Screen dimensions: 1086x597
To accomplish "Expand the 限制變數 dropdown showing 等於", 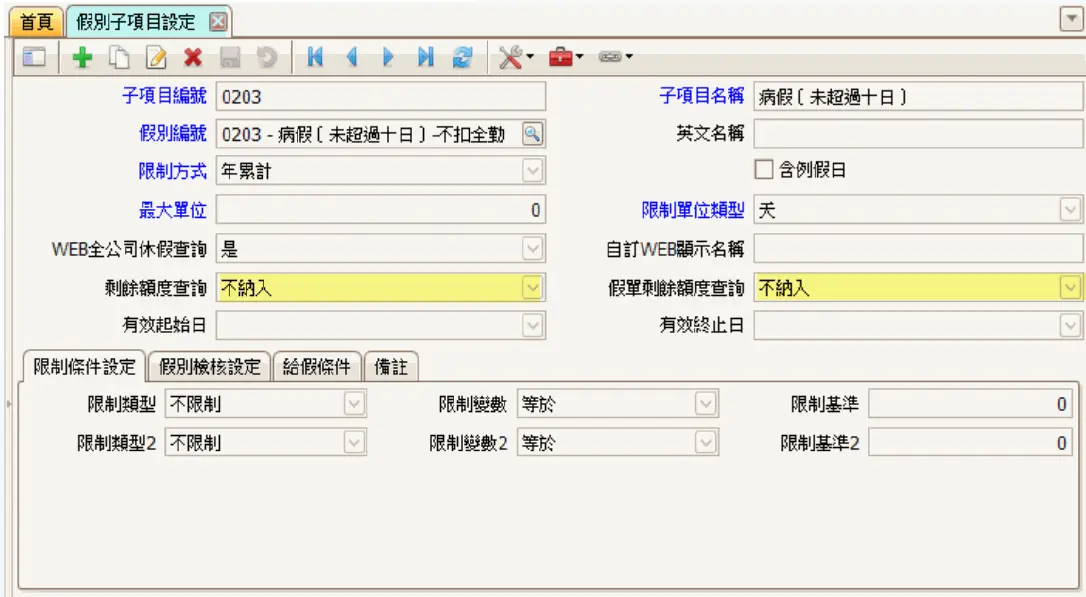I will click(706, 404).
